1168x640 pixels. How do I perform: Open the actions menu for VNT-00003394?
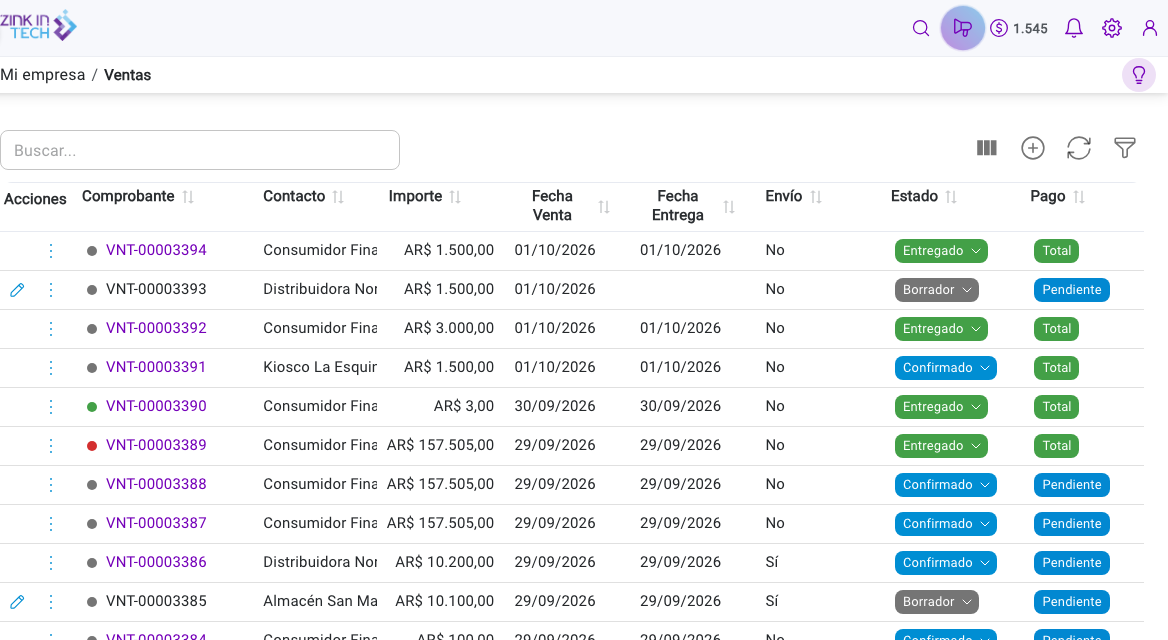(x=51, y=250)
